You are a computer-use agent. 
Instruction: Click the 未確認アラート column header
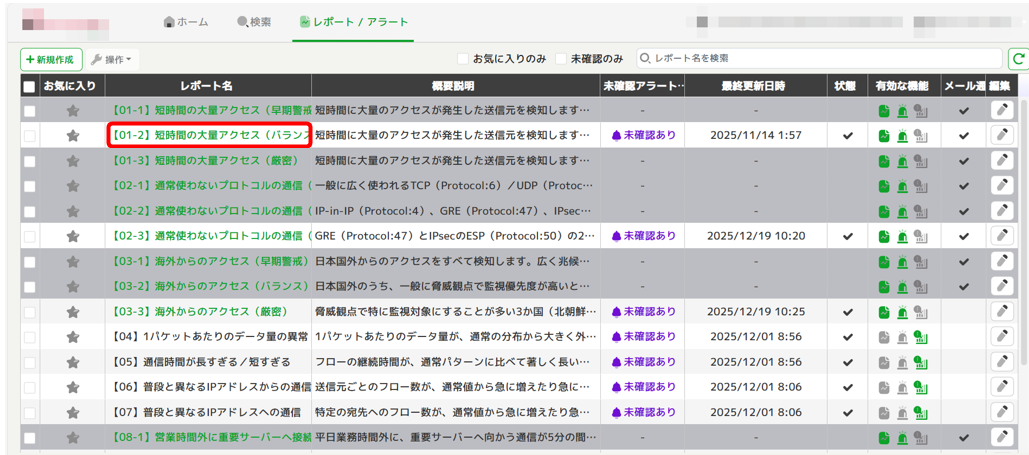click(x=642, y=86)
